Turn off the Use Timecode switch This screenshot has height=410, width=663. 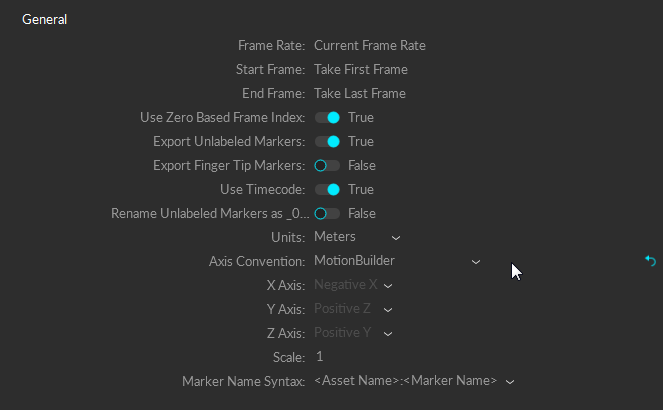(327, 190)
